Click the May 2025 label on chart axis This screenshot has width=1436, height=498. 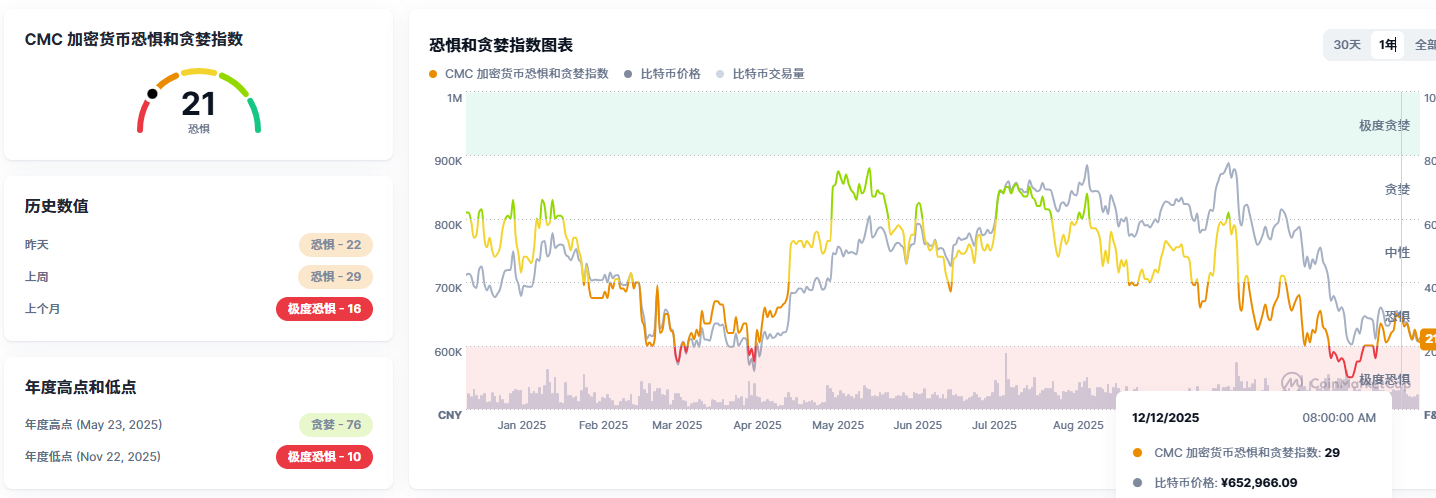pos(837,425)
